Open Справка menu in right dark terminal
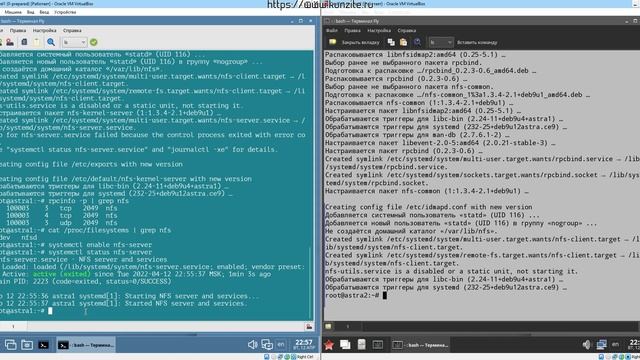Screen dimensions: 640x360 [406, 31]
